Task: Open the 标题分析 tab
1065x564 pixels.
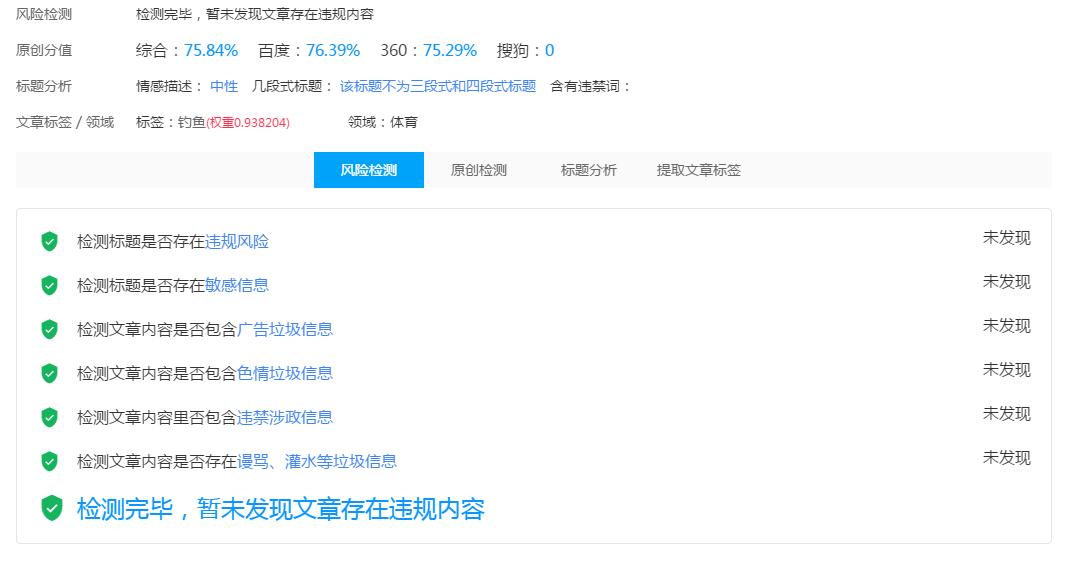Action: pos(589,170)
